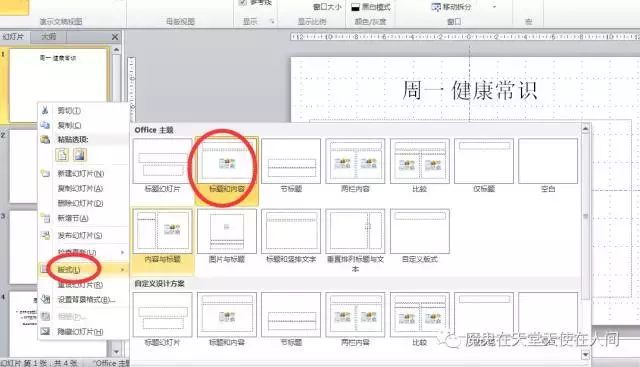Click 新增节 (Add Section) menu entry
The image size is (640, 367).
click(73, 218)
